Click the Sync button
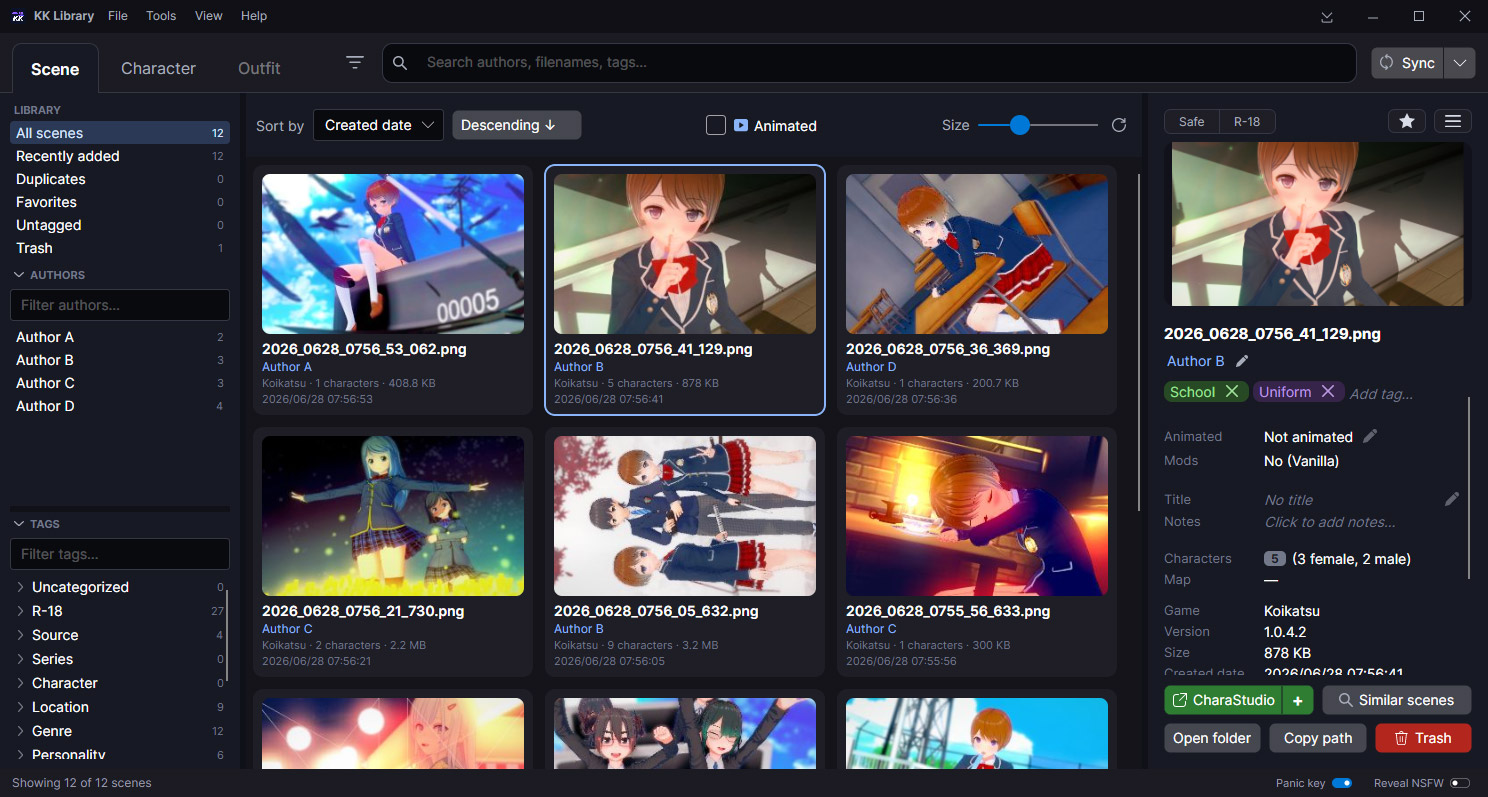The width and height of the screenshot is (1488, 797). click(1408, 63)
